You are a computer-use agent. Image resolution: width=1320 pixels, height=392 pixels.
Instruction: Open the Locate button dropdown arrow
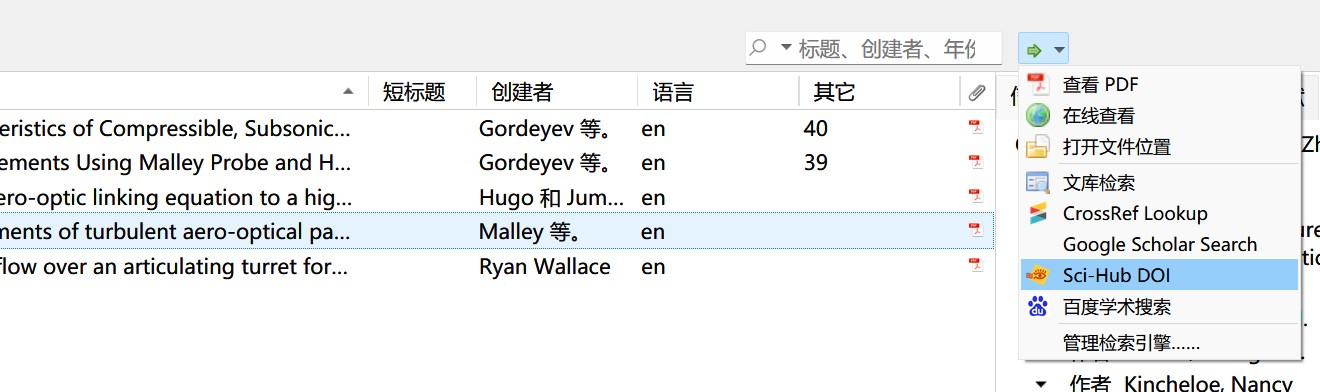[x=1059, y=49]
